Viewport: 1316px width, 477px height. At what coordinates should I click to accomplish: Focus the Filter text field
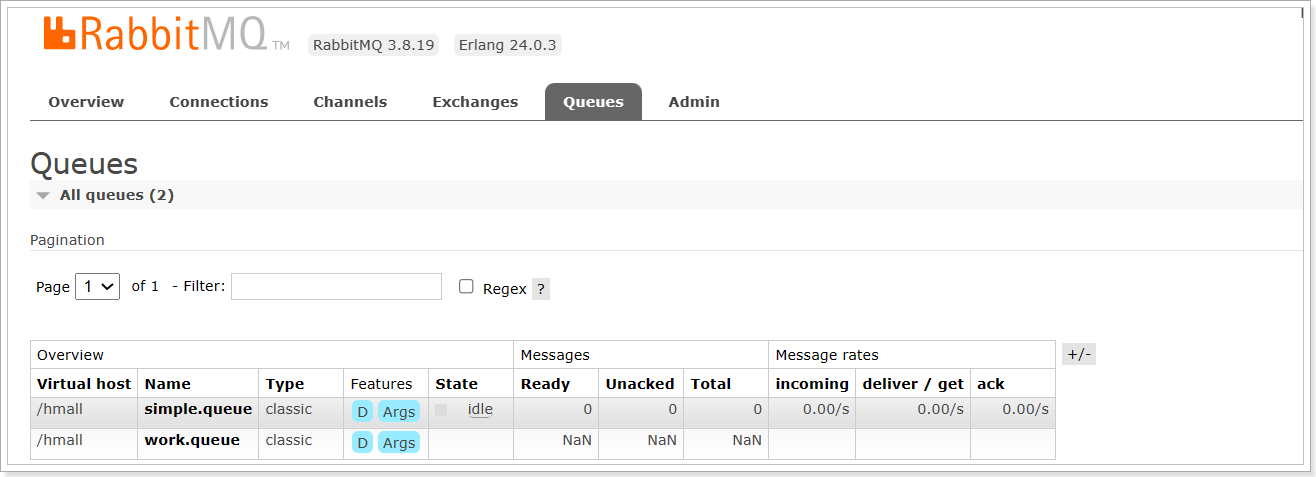336,286
